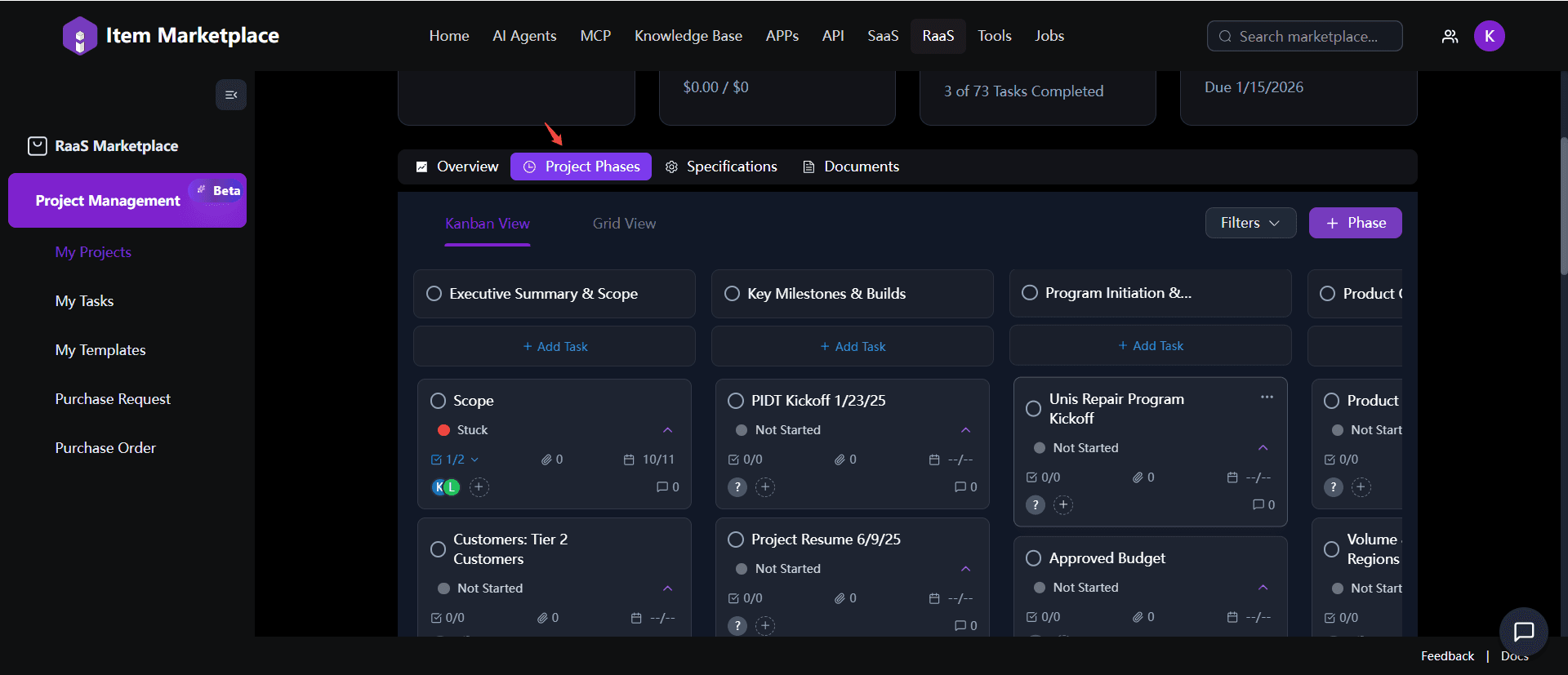
Task: Open the options menu on Unis Repair Program Kickoff
Action: (1267, 397)
